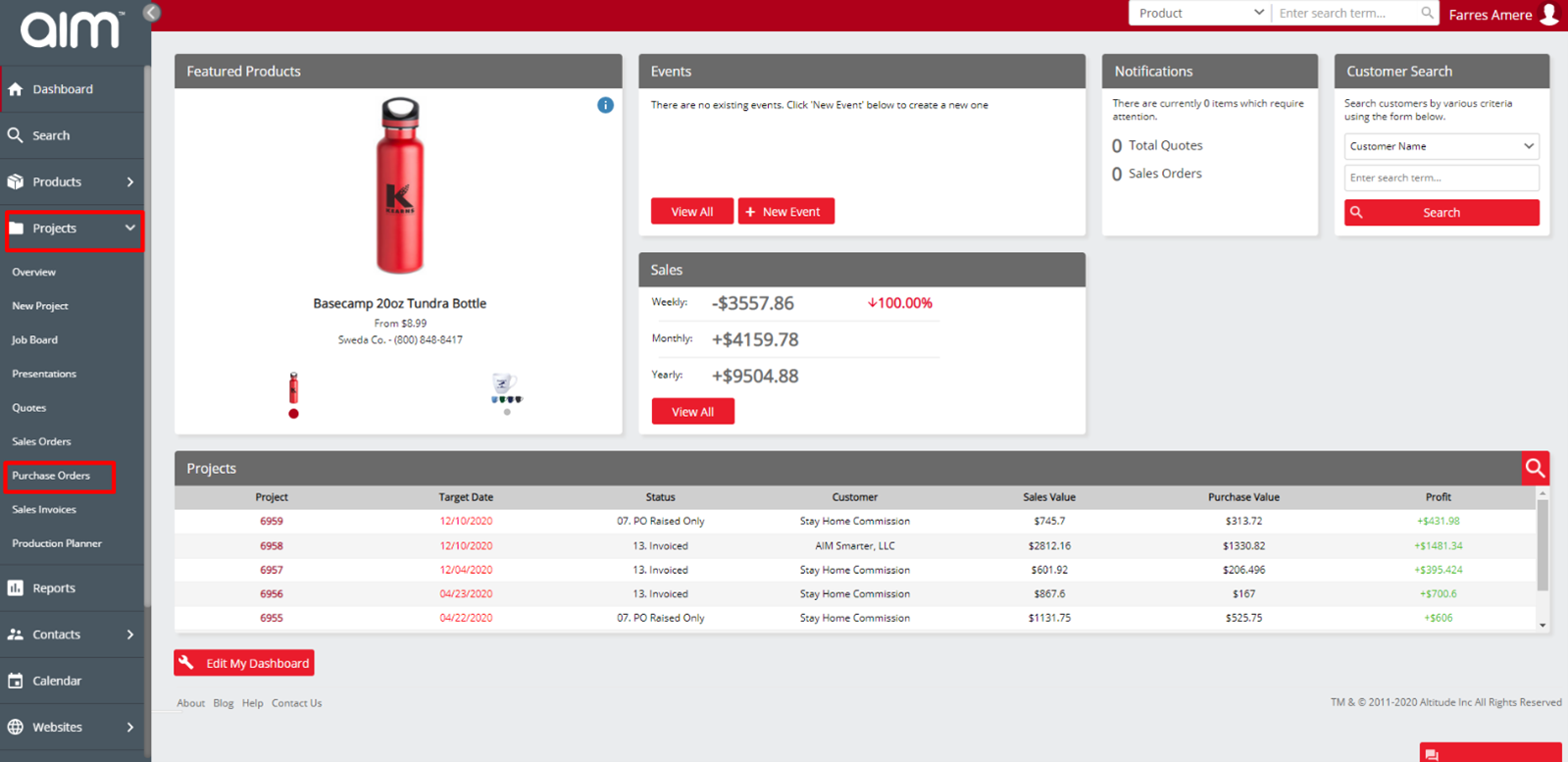
Task: Focus the top search term field
Action: [x=1346, y=13]
